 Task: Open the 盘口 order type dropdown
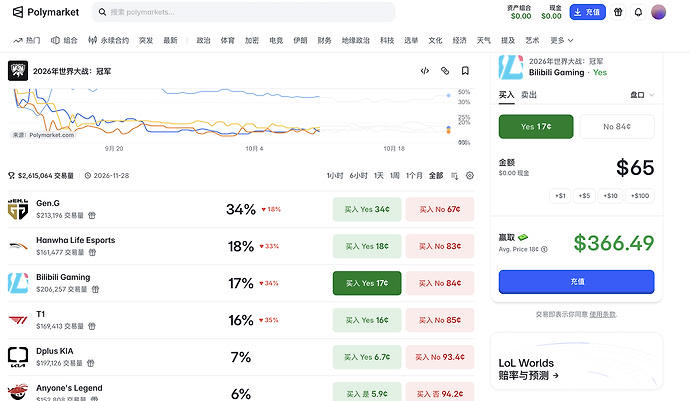point(642,95)
